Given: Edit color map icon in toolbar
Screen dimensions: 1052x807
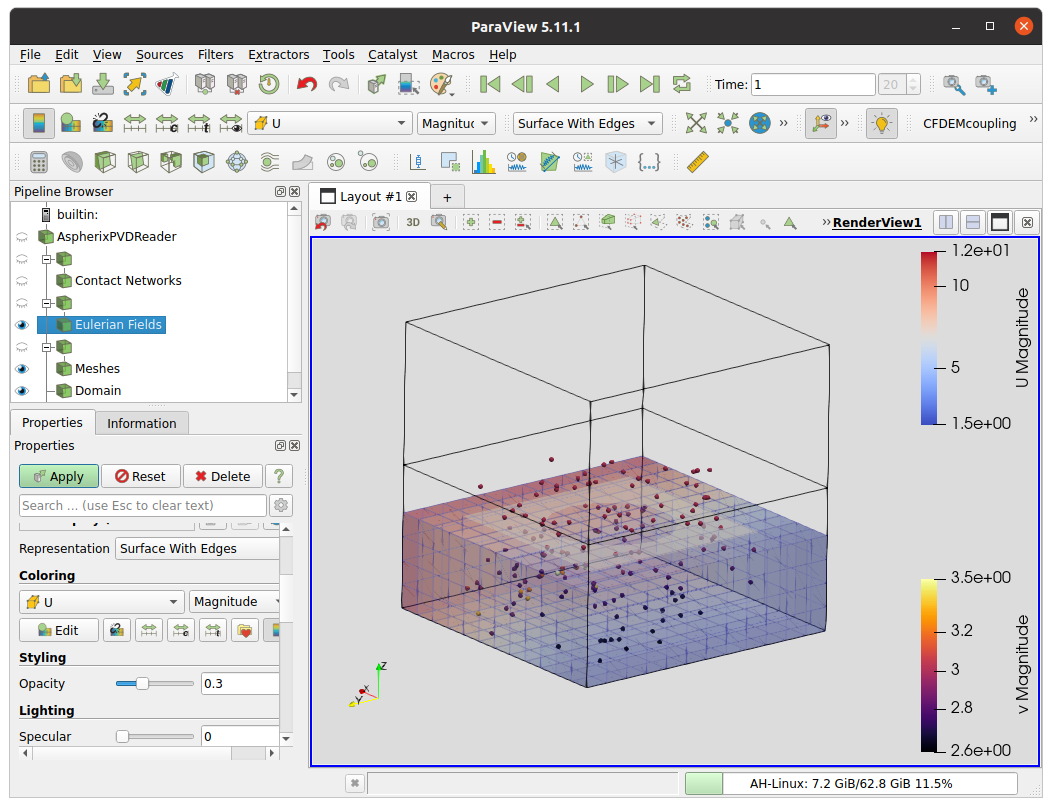Looking at the screenshot, I should tap(70, 123).
